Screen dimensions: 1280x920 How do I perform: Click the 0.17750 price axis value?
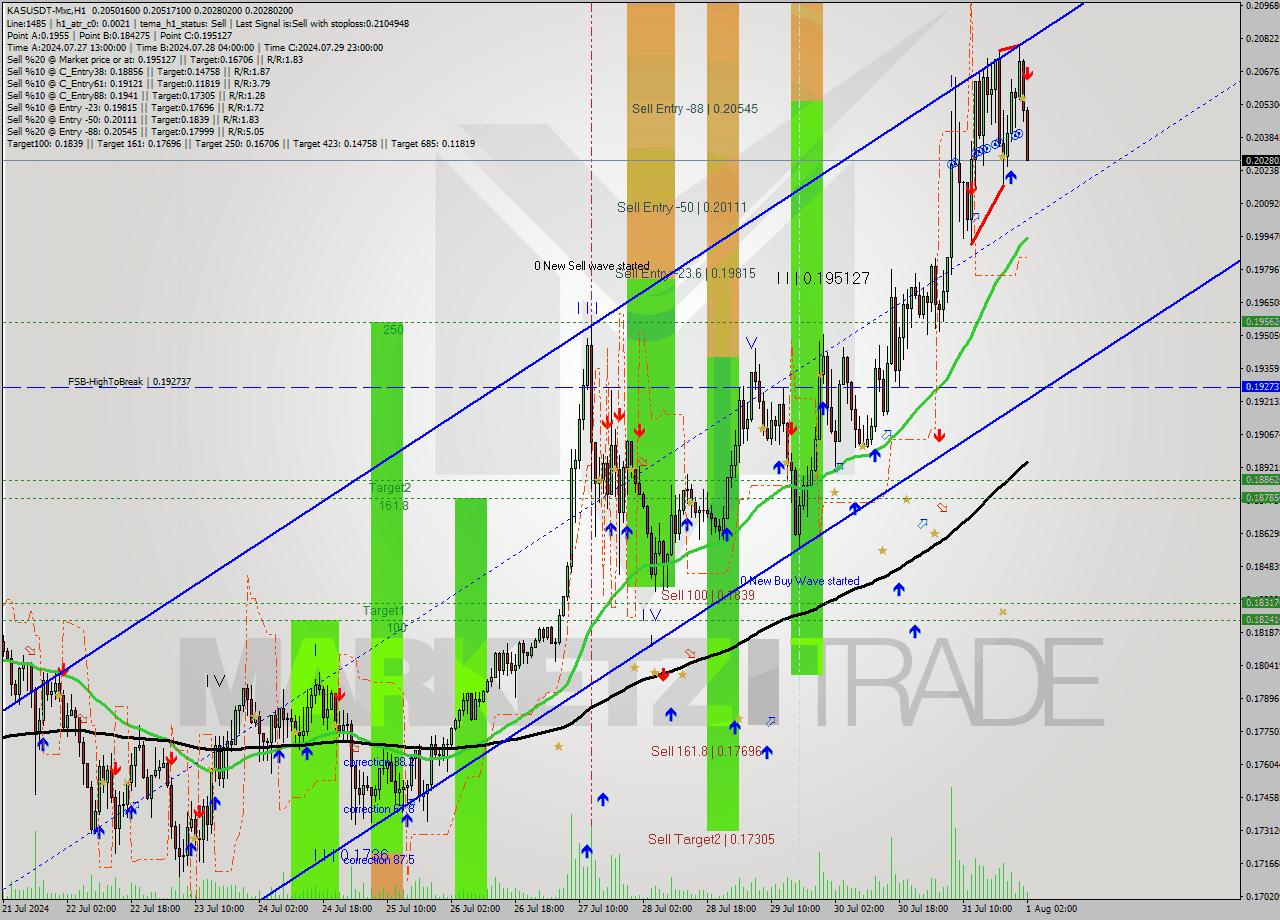click(1262, 731)
